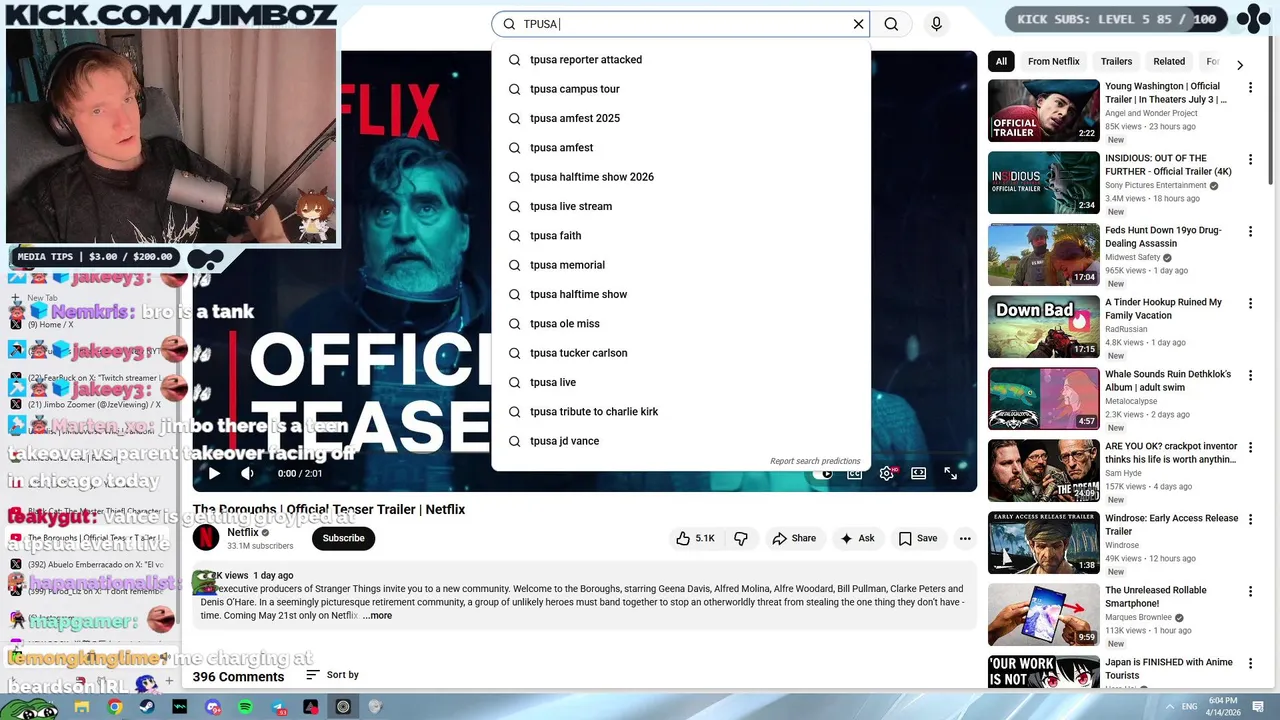Select the Related filter chip
The width and height of the screenshot is (1280, 720).
point(1169,61)
